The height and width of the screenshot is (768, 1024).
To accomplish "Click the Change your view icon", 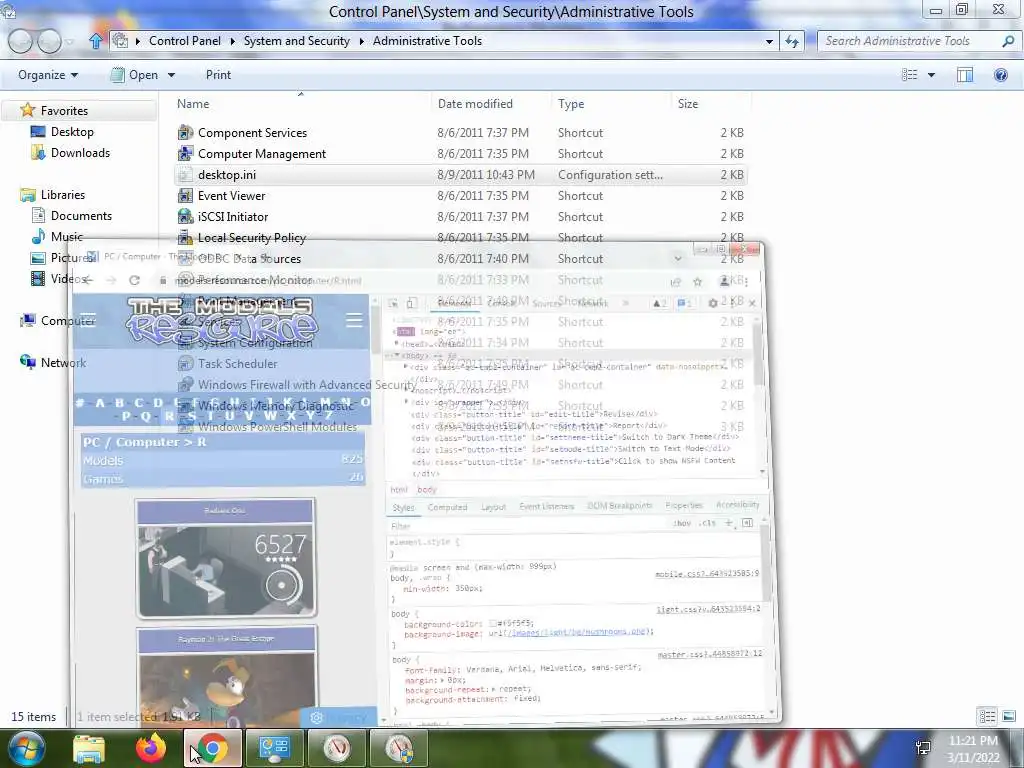I will pos(910,75).
